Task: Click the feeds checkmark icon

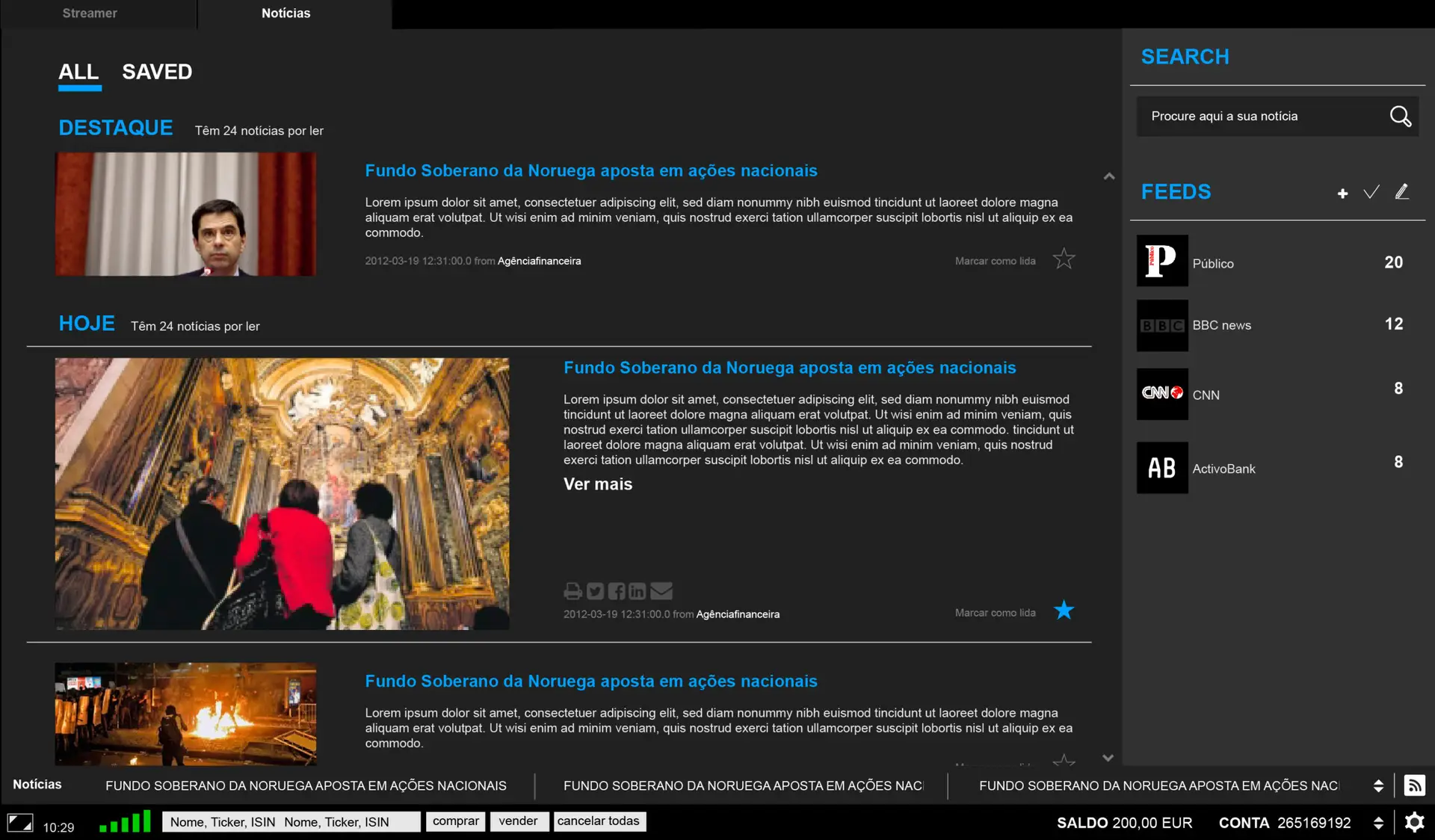Action: point(1371,193)
